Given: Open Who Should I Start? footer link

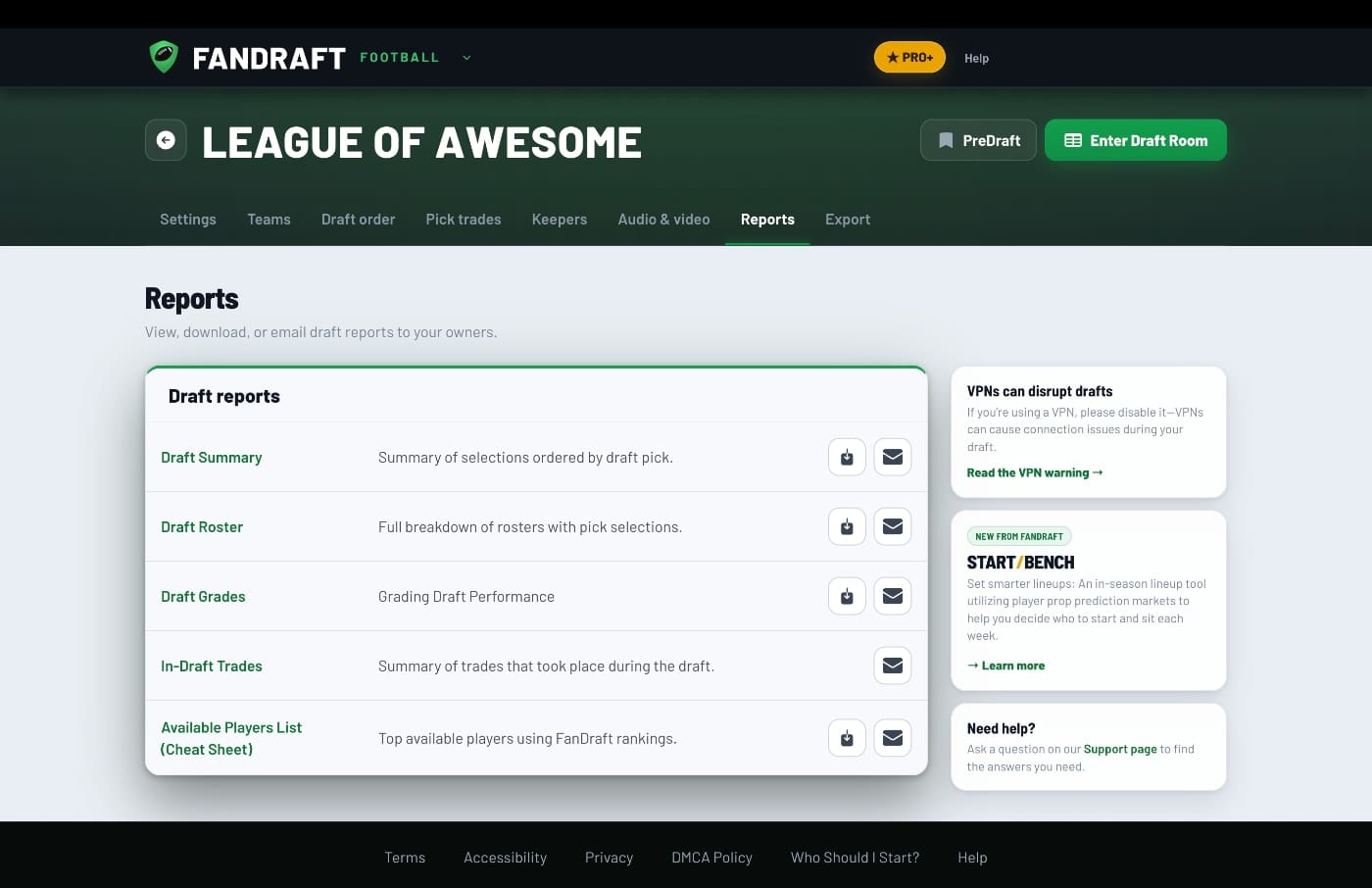Looking at the screenshot, I should [x=855, y=858].
